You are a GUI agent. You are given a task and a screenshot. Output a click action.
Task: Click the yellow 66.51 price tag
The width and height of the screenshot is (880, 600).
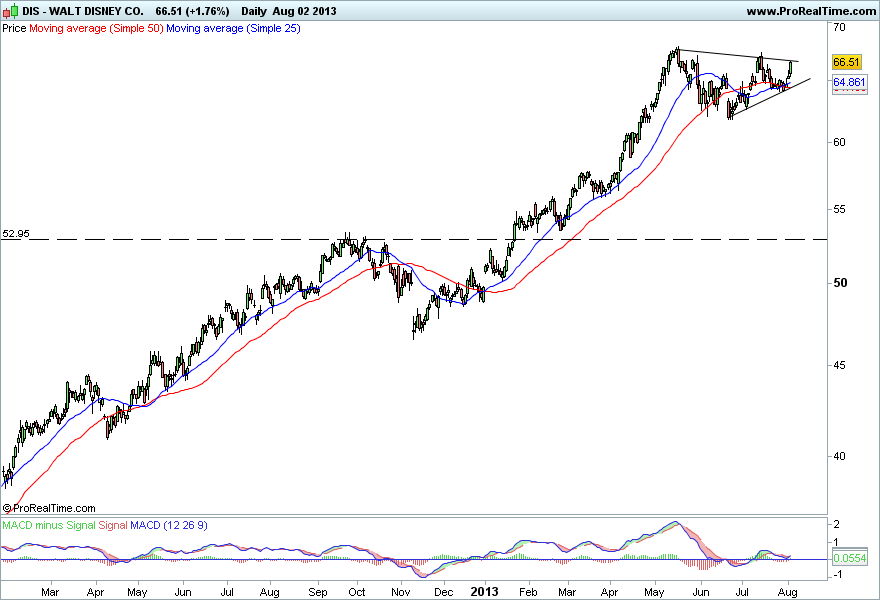coord(846,62)
